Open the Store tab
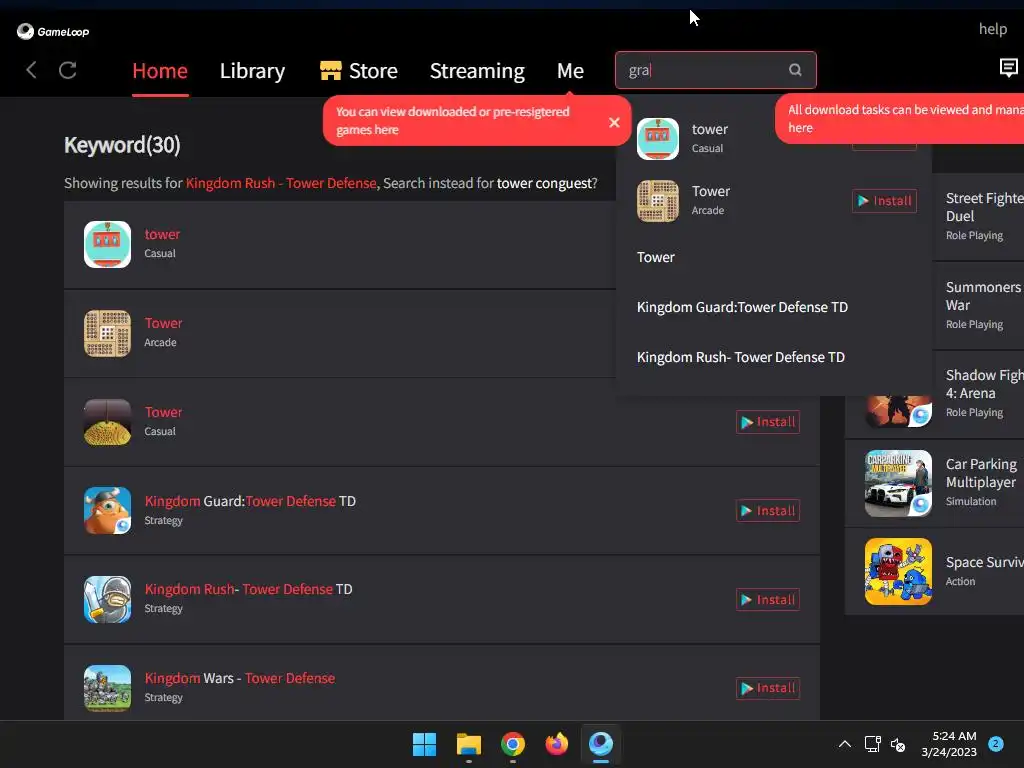The width and height of the screenshot is (1024, 768). (x=373, y=71)
